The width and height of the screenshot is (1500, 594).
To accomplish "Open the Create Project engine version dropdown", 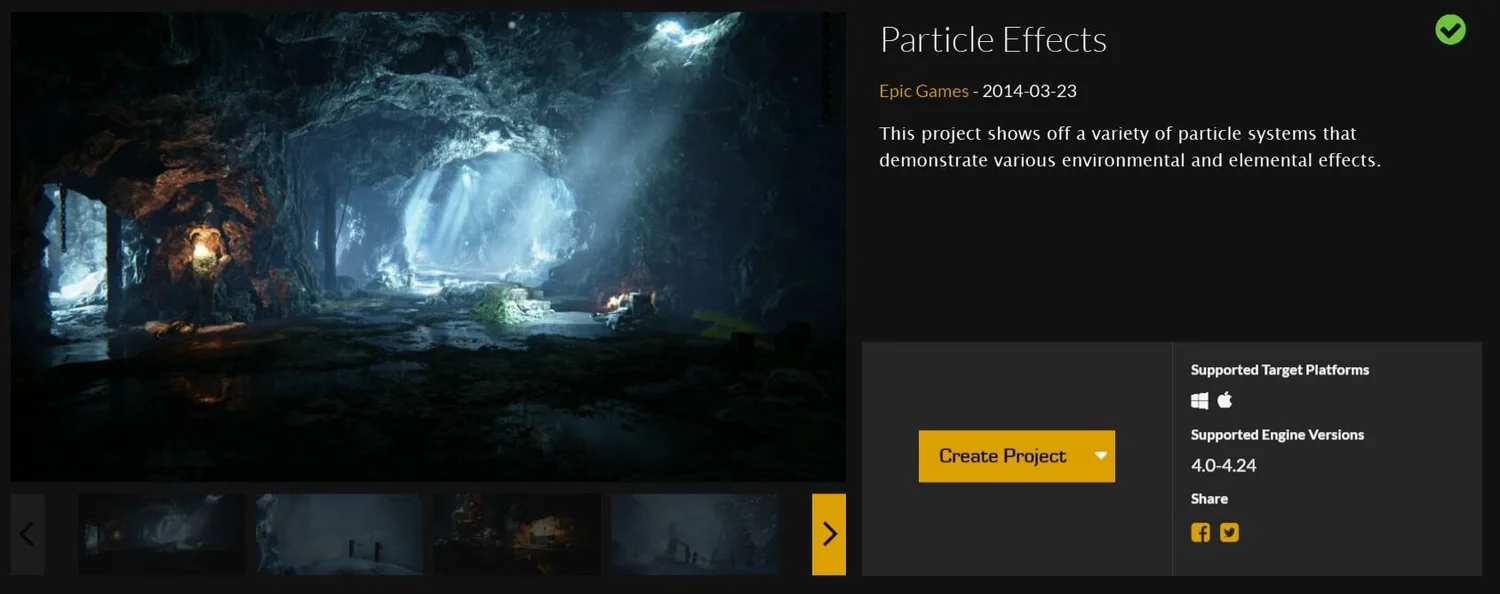I will coord(1100,455).
